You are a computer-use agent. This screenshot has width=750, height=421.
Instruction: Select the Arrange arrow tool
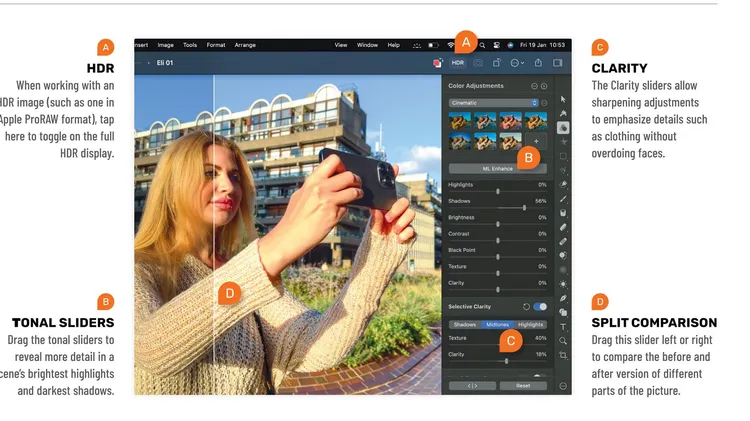563,99
